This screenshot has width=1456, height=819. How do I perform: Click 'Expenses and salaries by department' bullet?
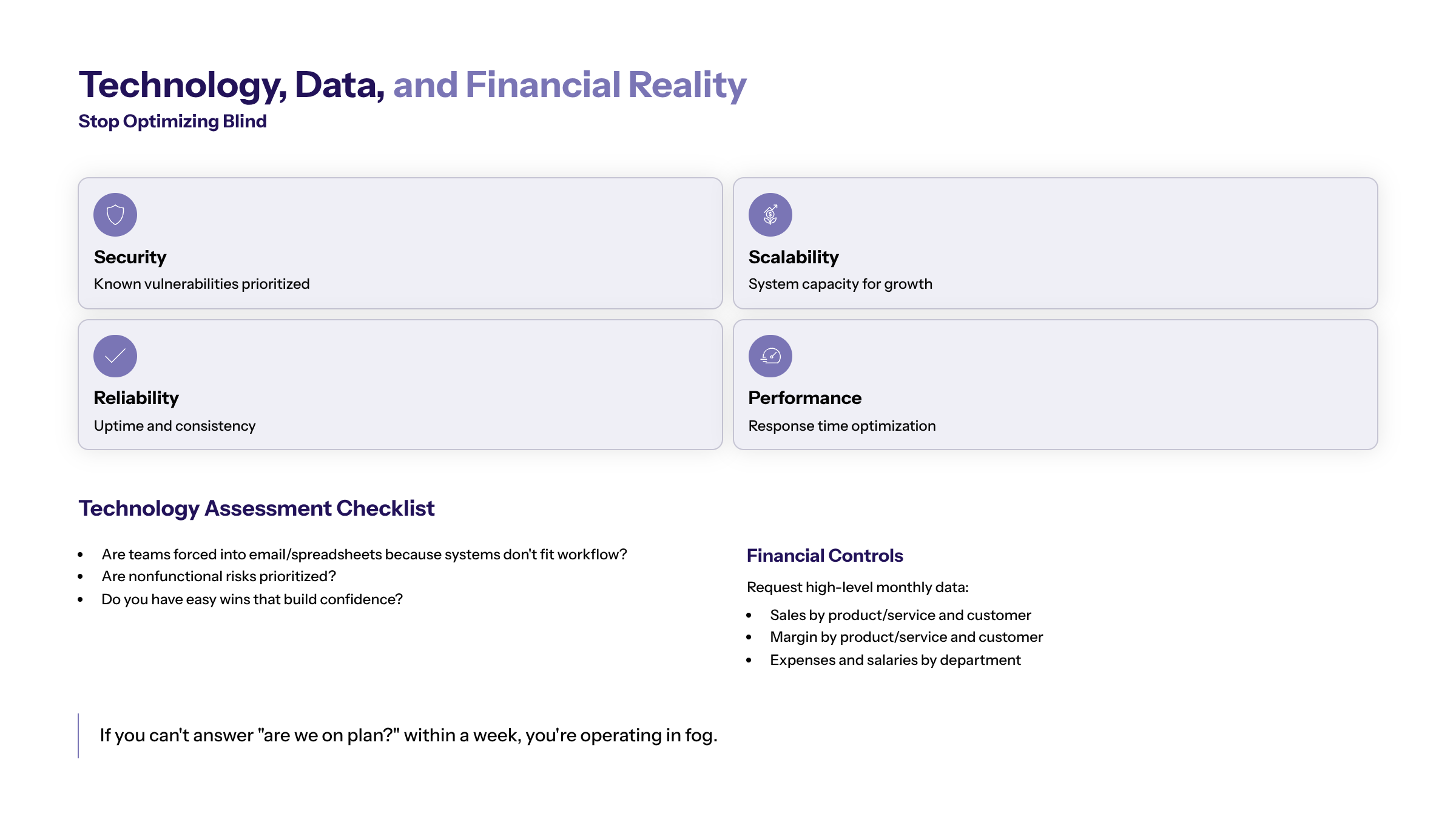point(895,660)
